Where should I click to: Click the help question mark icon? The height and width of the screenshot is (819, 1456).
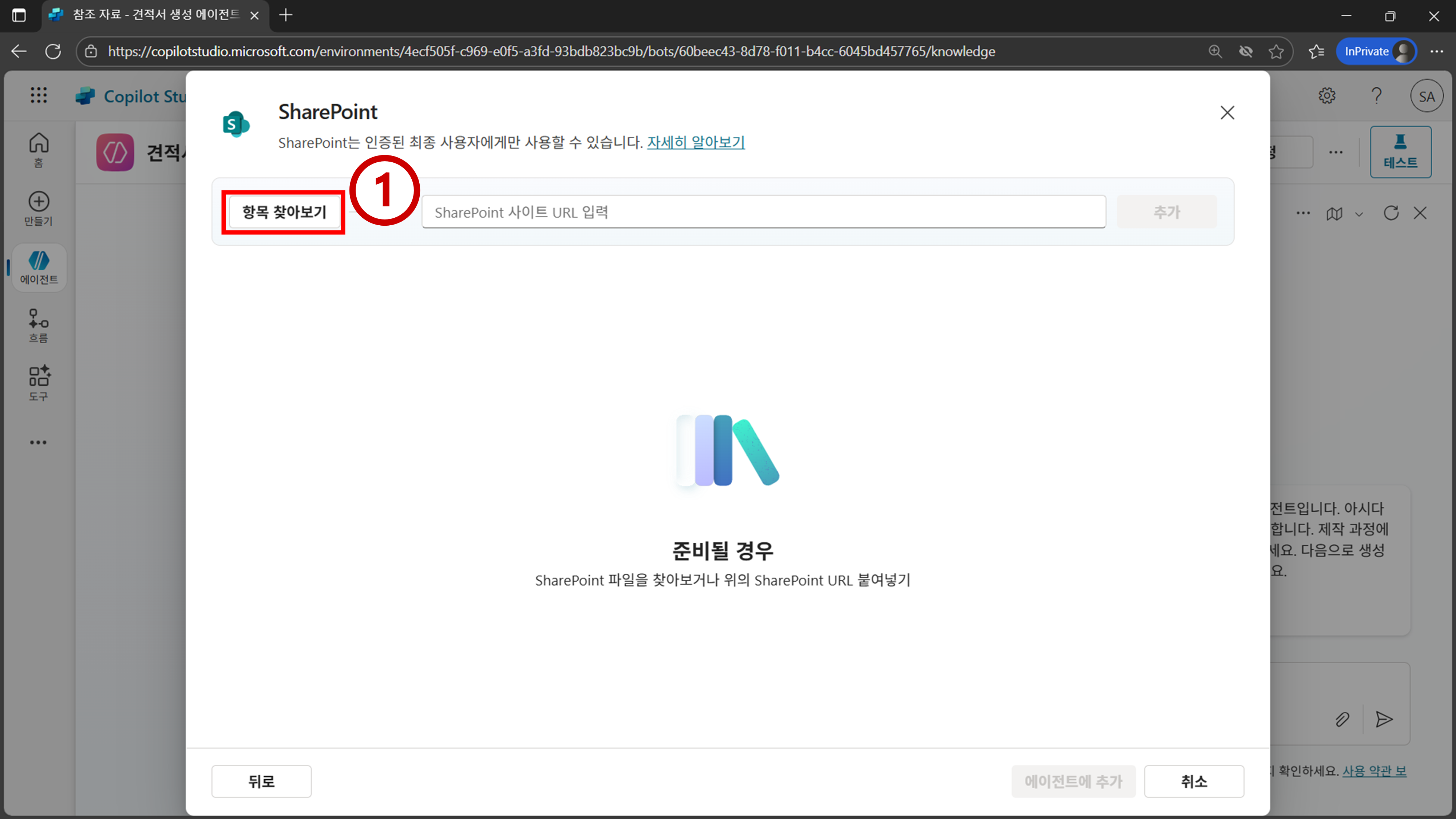[x=1376, y=95]
